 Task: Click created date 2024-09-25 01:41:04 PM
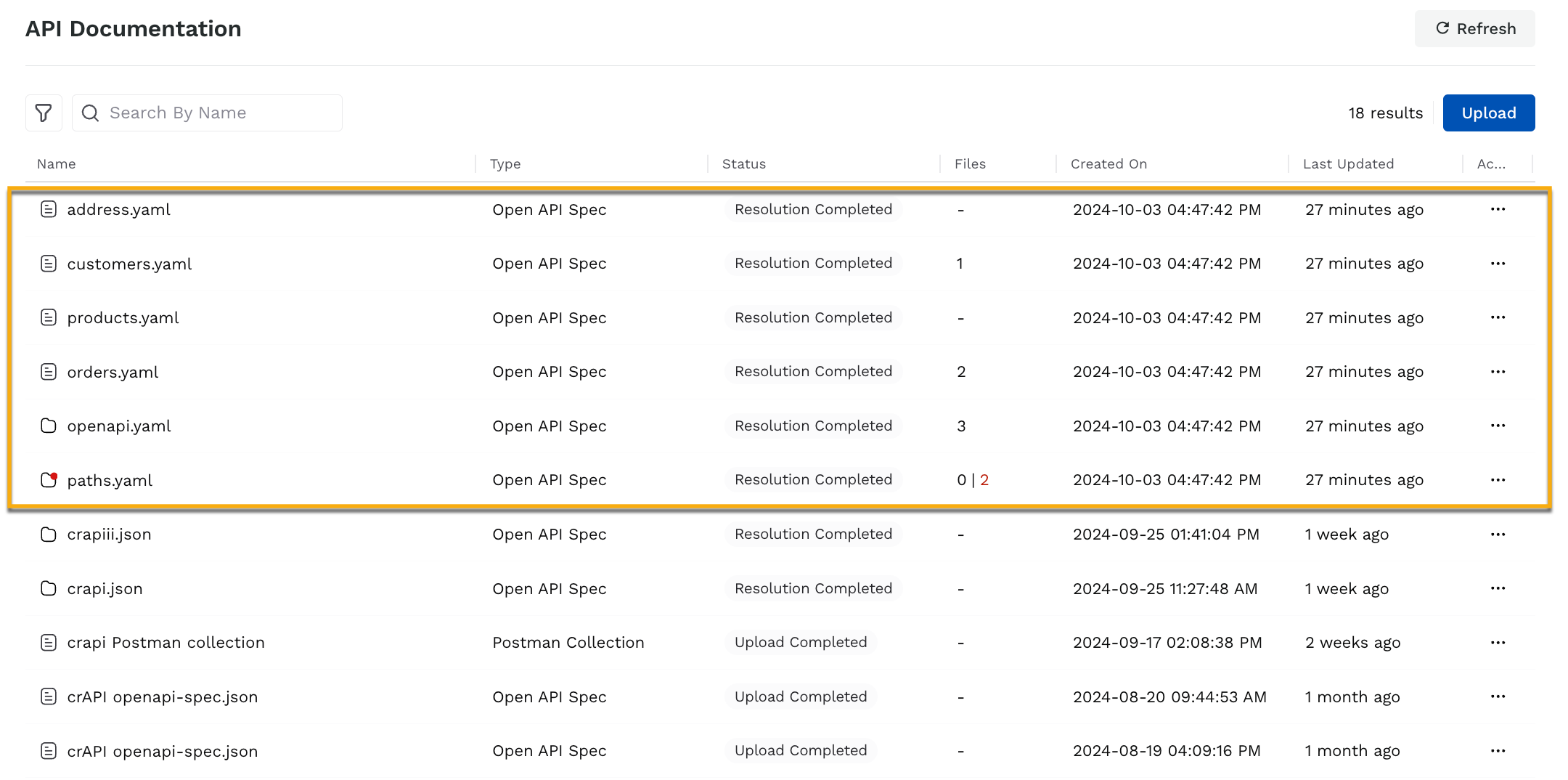click(1167, 535)
